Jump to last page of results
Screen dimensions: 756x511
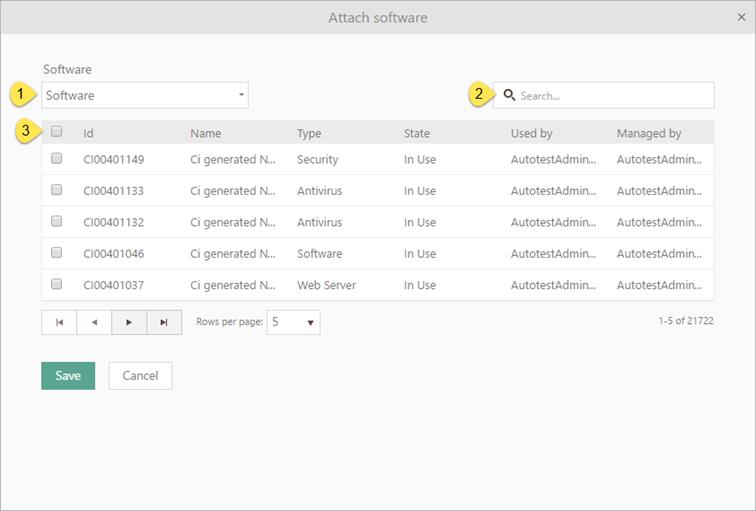point(164,322)
